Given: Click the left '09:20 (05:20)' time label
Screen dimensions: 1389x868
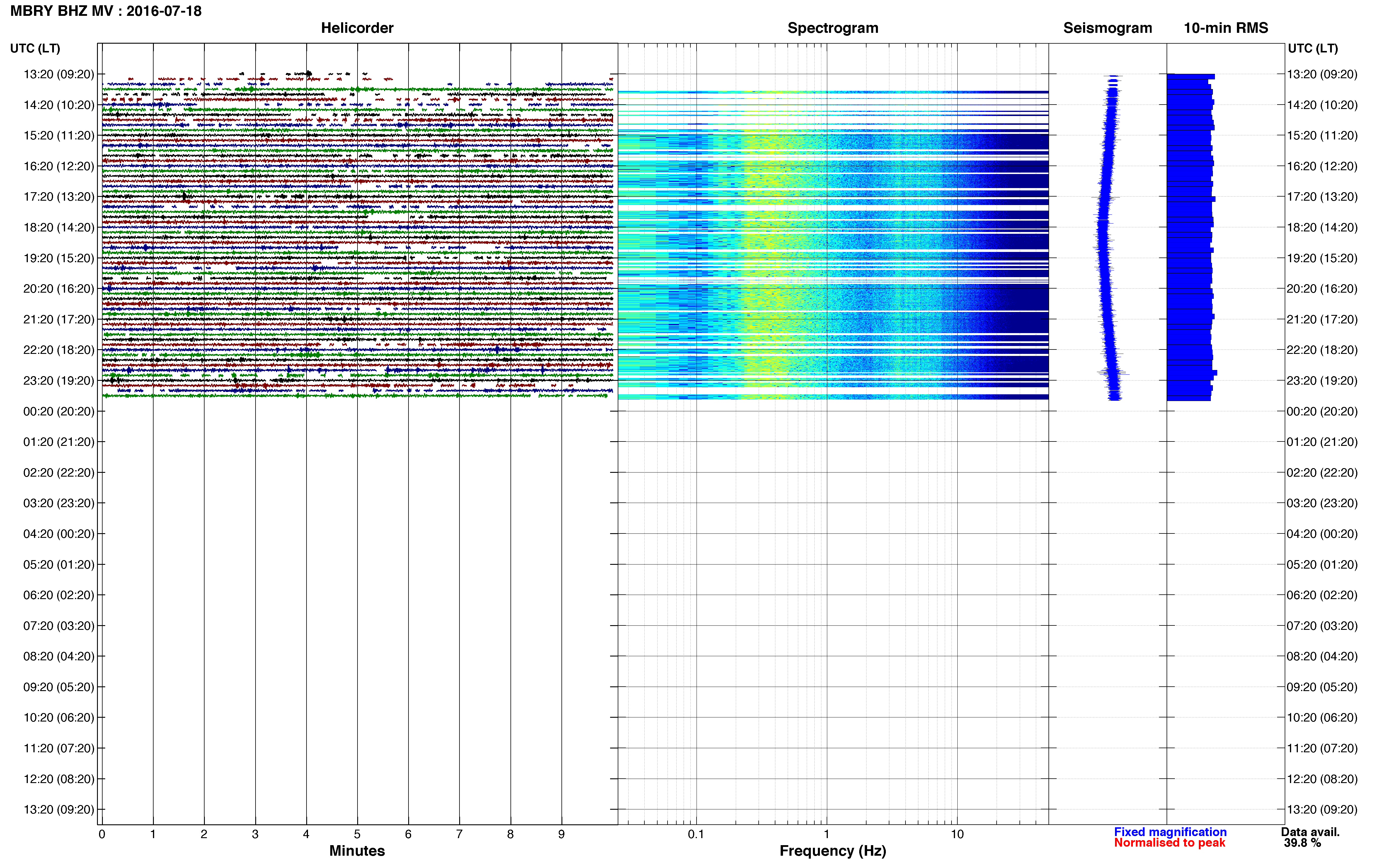Looking at the screenshot, I should (x=59, y=687).
